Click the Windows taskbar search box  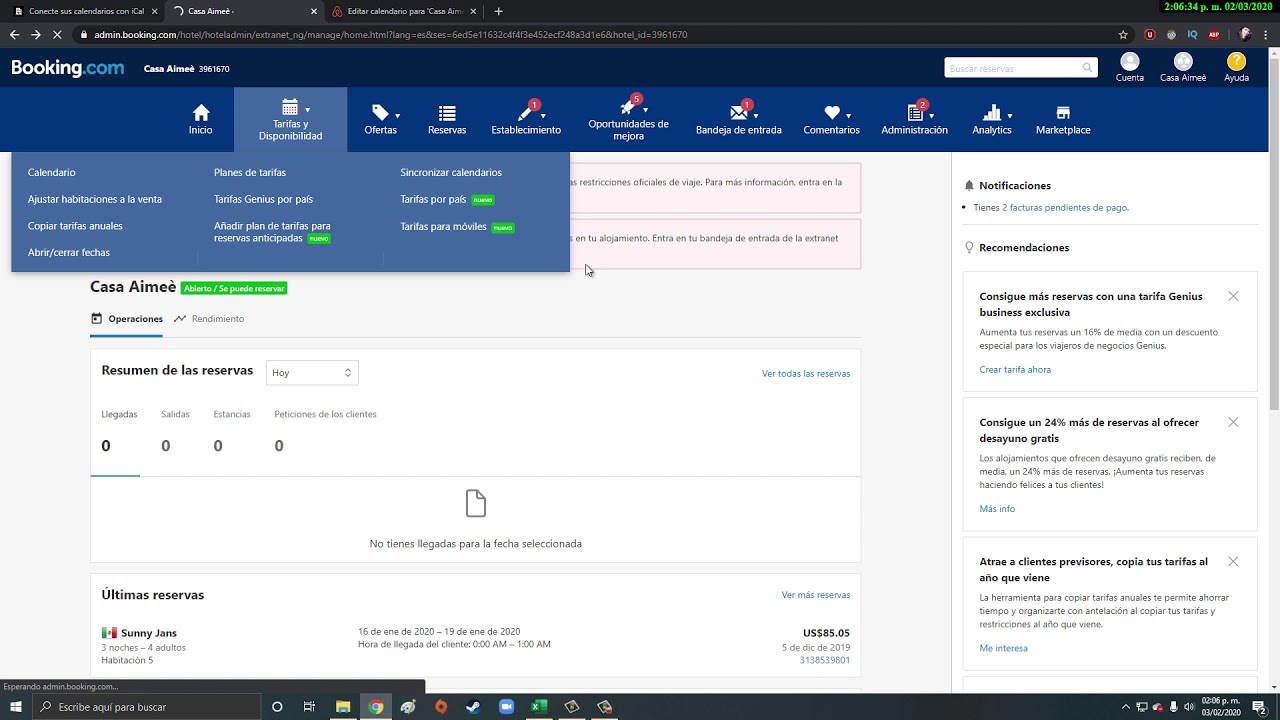(x=147, y=707)
